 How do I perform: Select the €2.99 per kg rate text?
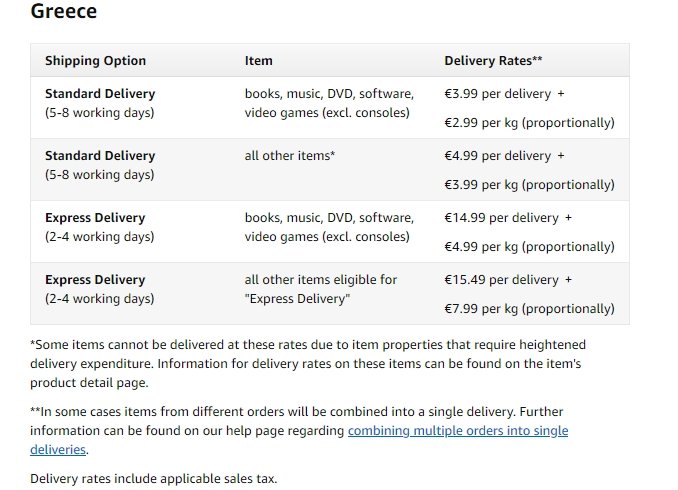click(529, 123)
